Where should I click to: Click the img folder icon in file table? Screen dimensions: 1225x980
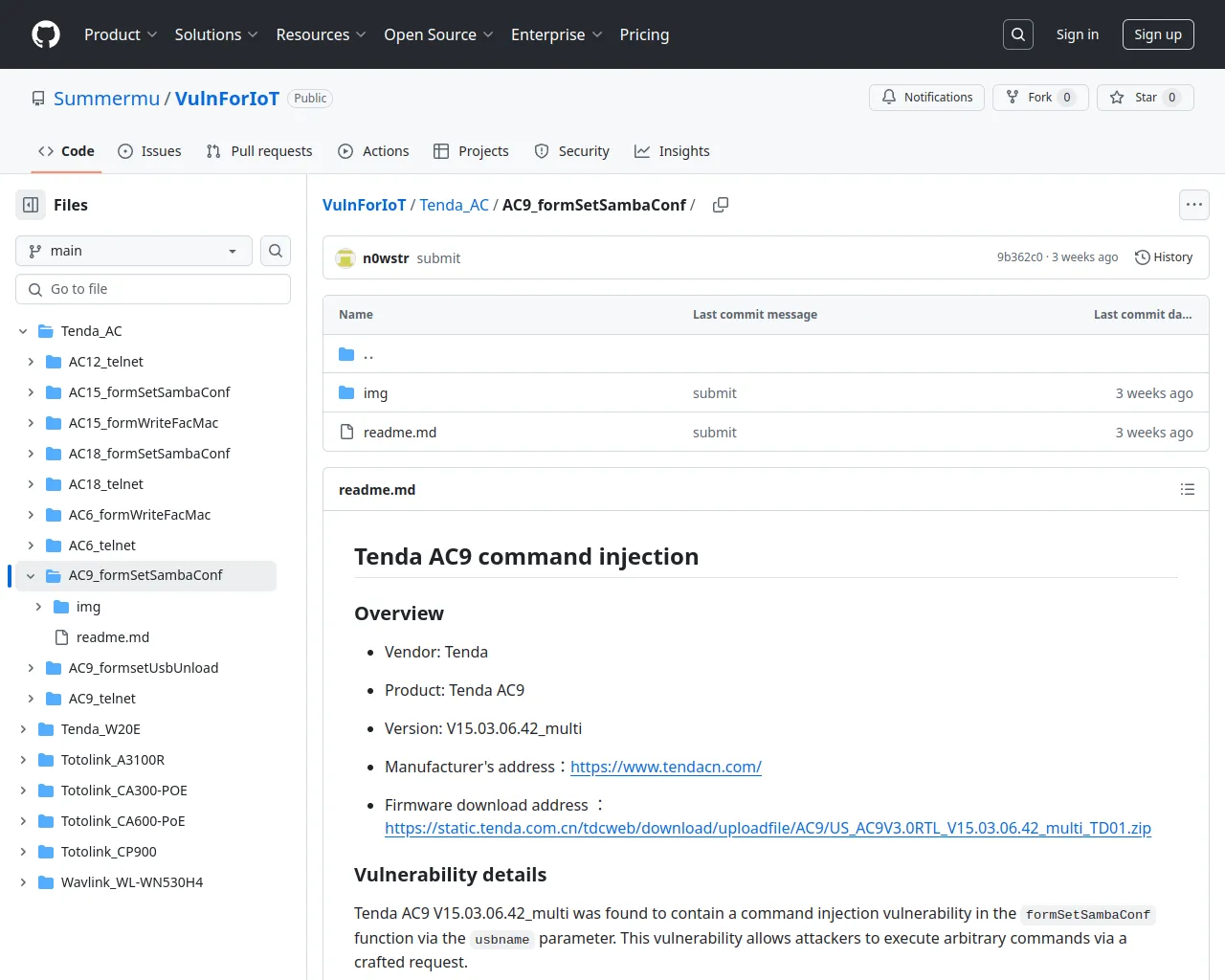click(x=346, y=393)
